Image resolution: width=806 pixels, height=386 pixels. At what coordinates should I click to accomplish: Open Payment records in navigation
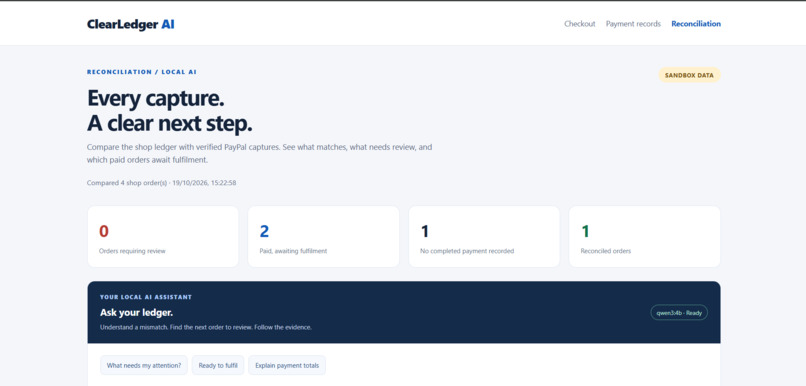[633, 24]
